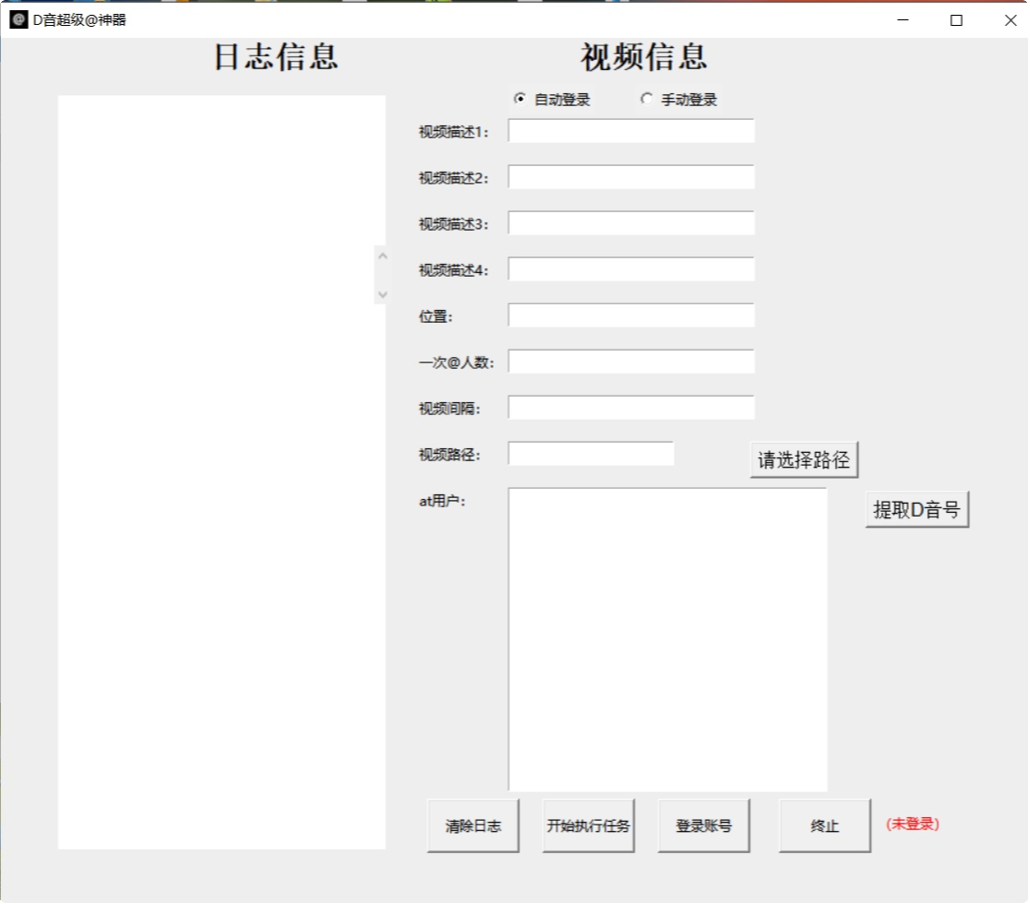Click the D音超级@神器 title bar app icon
This screenshot has width=1030, height=904.
tap(18, 20)
